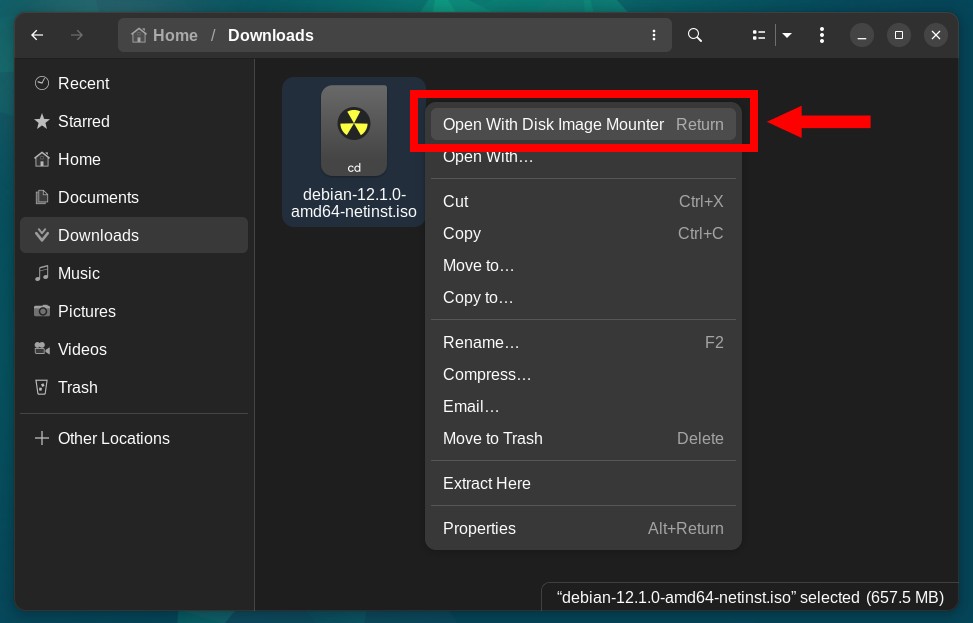973x623 pixels.
Task: Choose Move to… option
Action: (583, 266)
